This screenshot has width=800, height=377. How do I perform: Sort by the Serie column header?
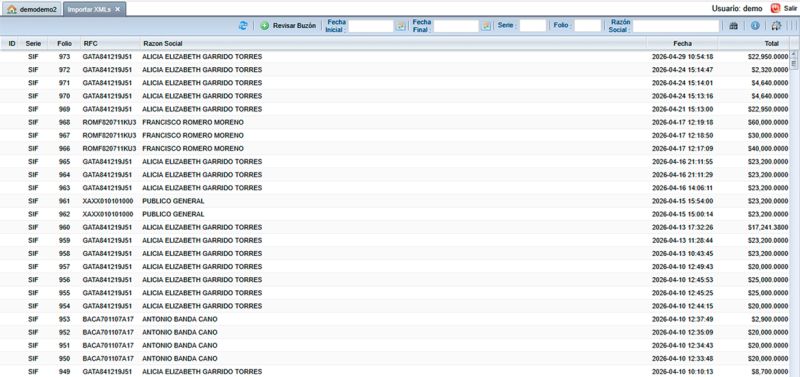33,44
